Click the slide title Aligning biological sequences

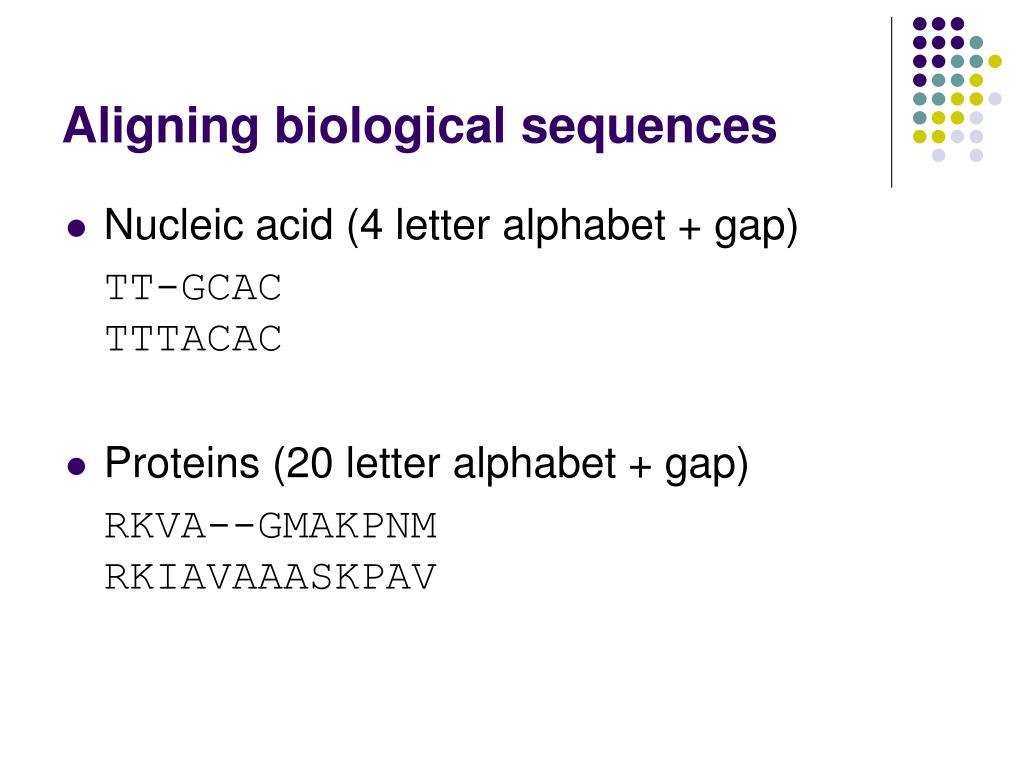tap(420, 126)
